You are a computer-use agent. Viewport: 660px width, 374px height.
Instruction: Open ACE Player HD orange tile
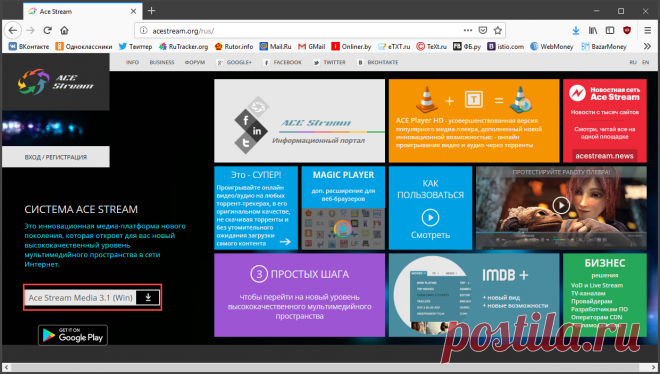click(474, 121)
